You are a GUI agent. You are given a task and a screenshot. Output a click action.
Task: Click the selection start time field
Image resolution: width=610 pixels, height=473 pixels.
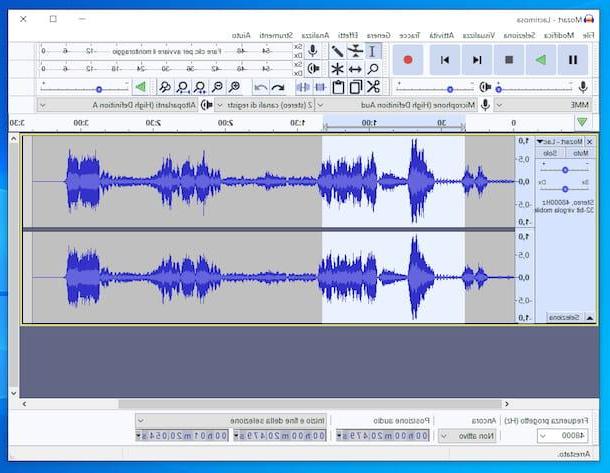280,436
